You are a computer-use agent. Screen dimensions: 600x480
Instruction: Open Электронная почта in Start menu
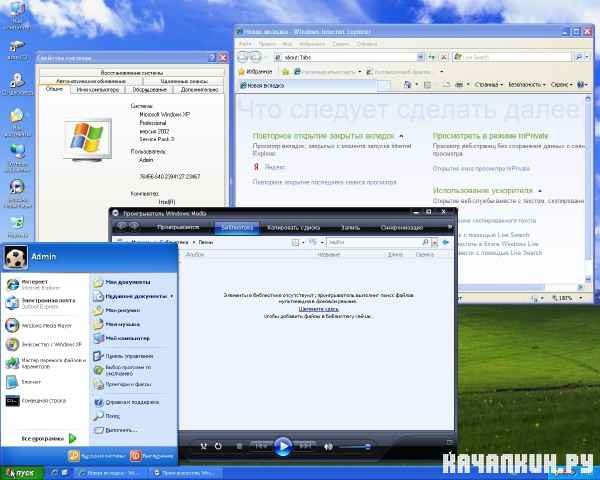45,303
